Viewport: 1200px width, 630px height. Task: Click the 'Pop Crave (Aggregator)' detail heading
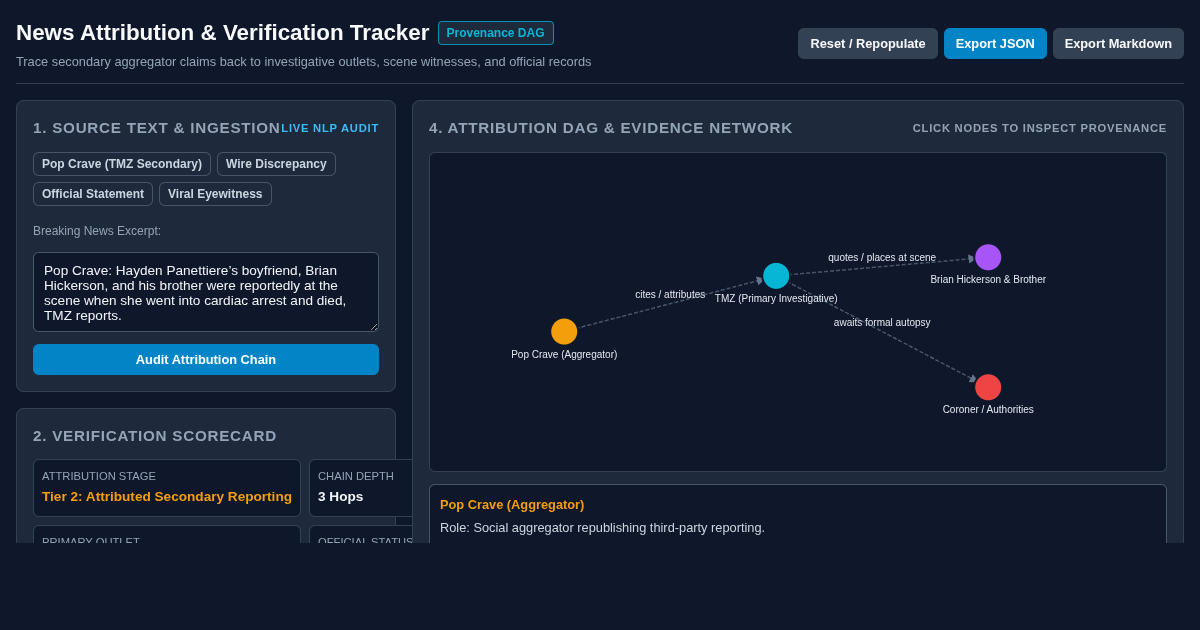(512, 505)
